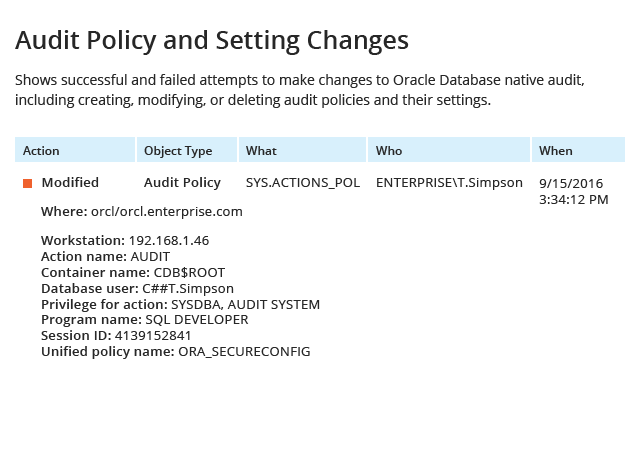Image resolution: width=640 pixels, height=450 pixels.
Task: Open SYS.ACTIONS_POL entry in What column
Action: 303,183
